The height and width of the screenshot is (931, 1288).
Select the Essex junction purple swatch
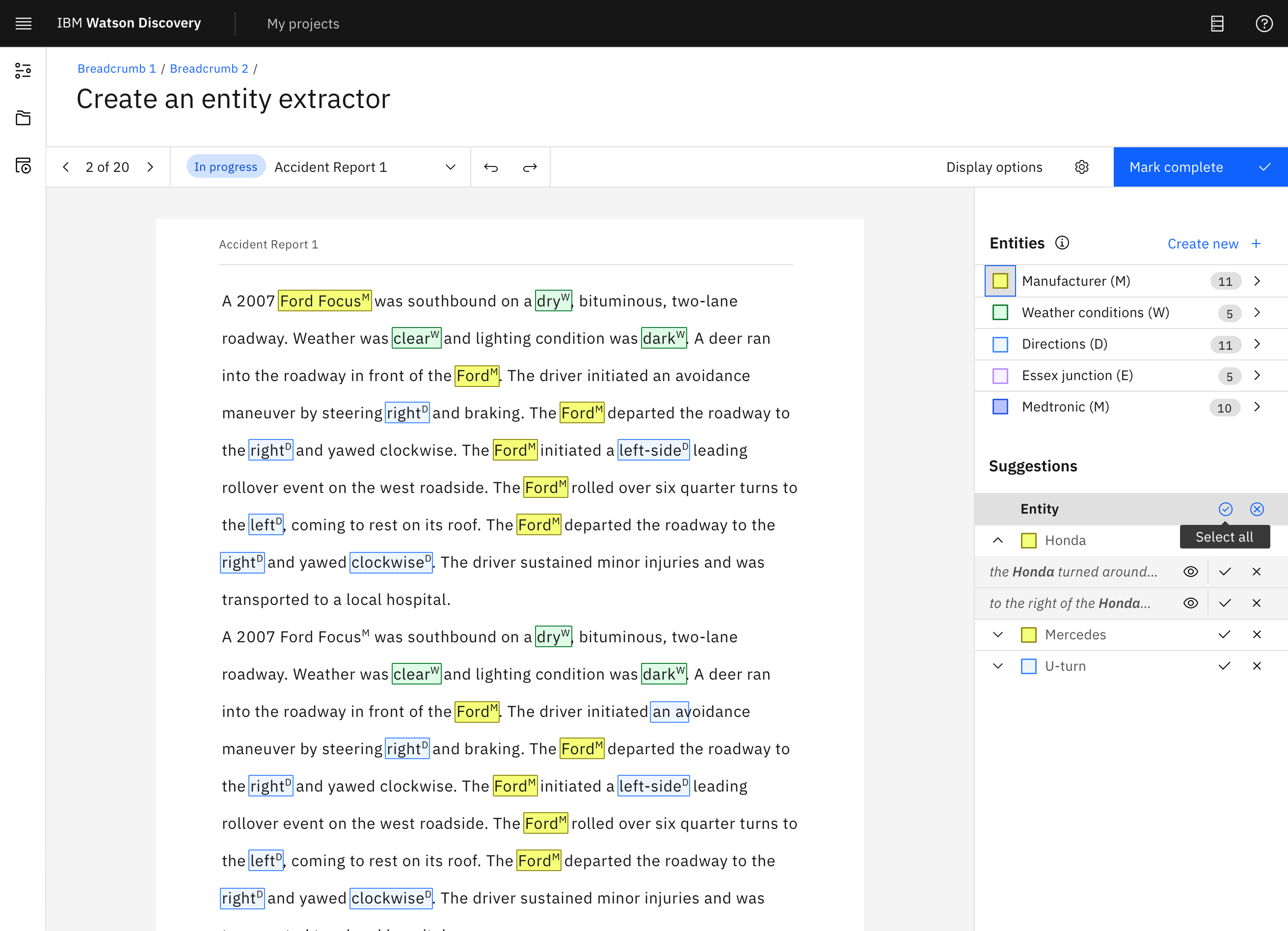(999, 376)
